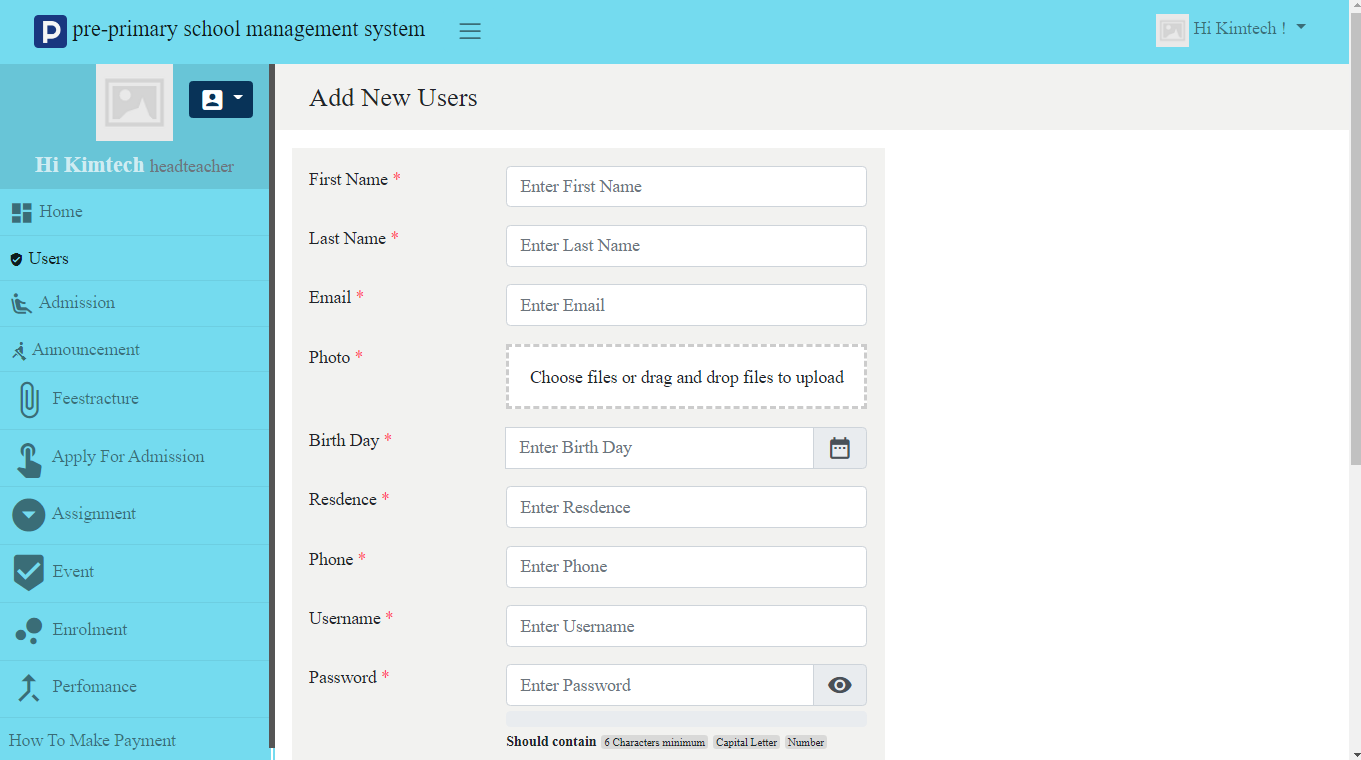
Task: Expand the Assignment menu chevron
Action: point(28,514)
